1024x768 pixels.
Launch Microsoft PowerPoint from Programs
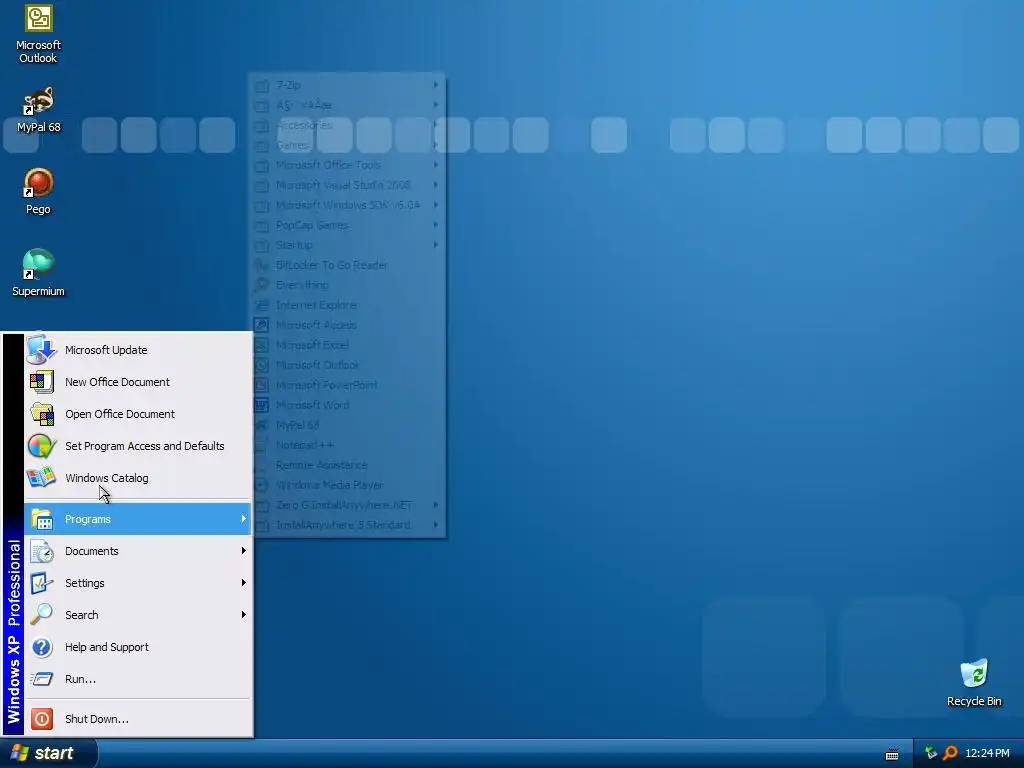(348, 385)
